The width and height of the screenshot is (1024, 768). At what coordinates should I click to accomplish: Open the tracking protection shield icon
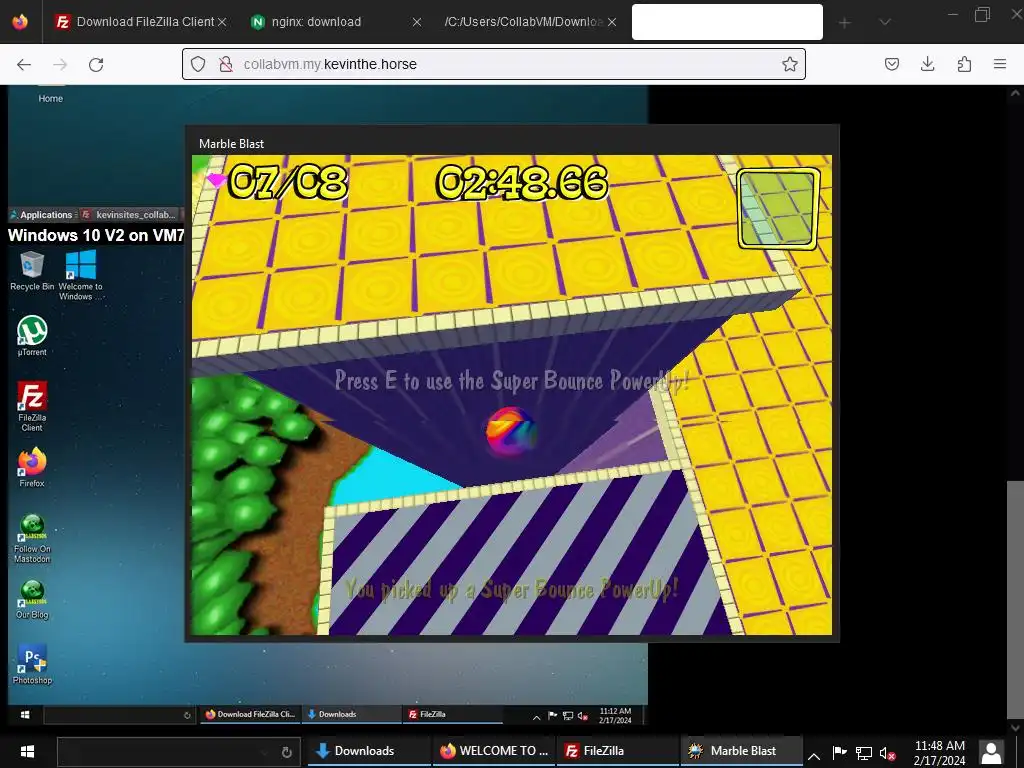click(x=198, y=64)
